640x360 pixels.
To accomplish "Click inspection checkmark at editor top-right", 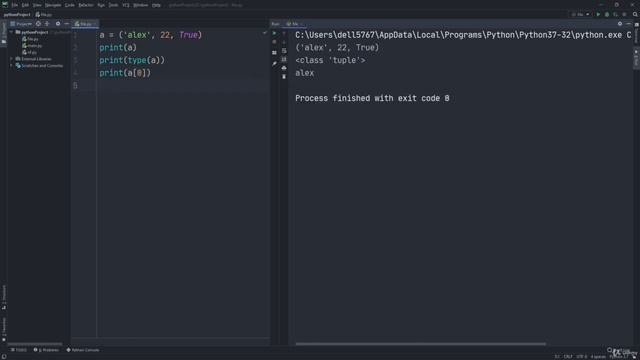I will (264, 33).
